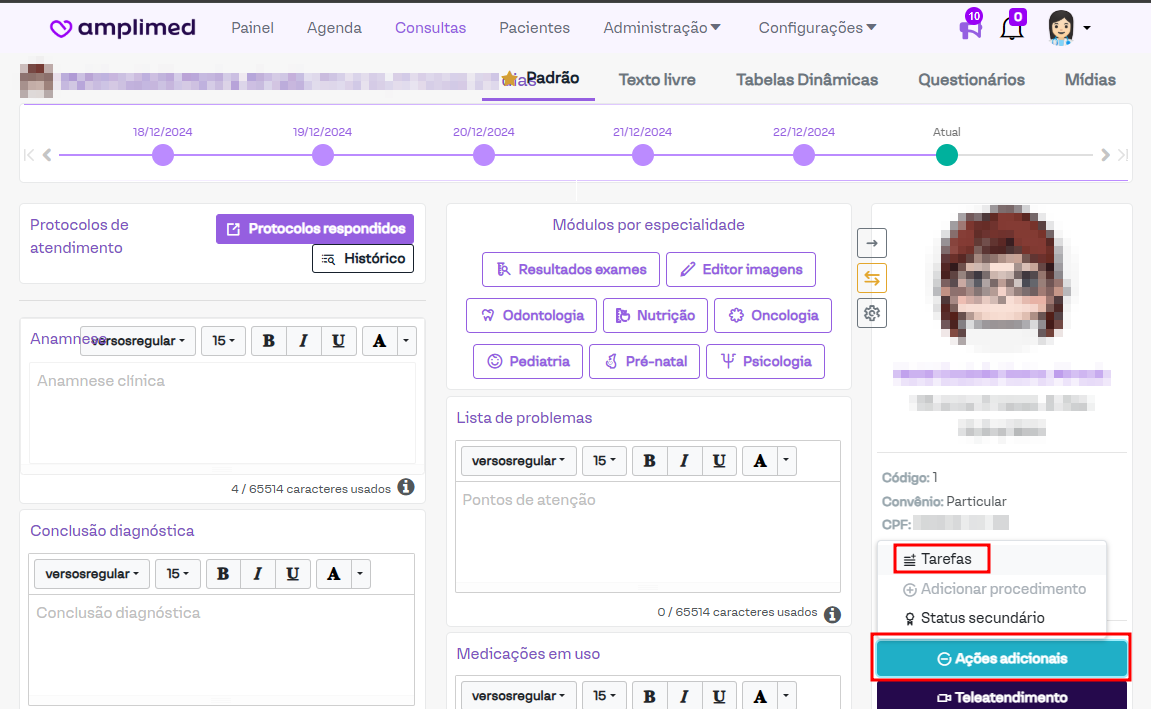Click the swap layout arrows icon
1151x709 pixels.
point(872,278)
